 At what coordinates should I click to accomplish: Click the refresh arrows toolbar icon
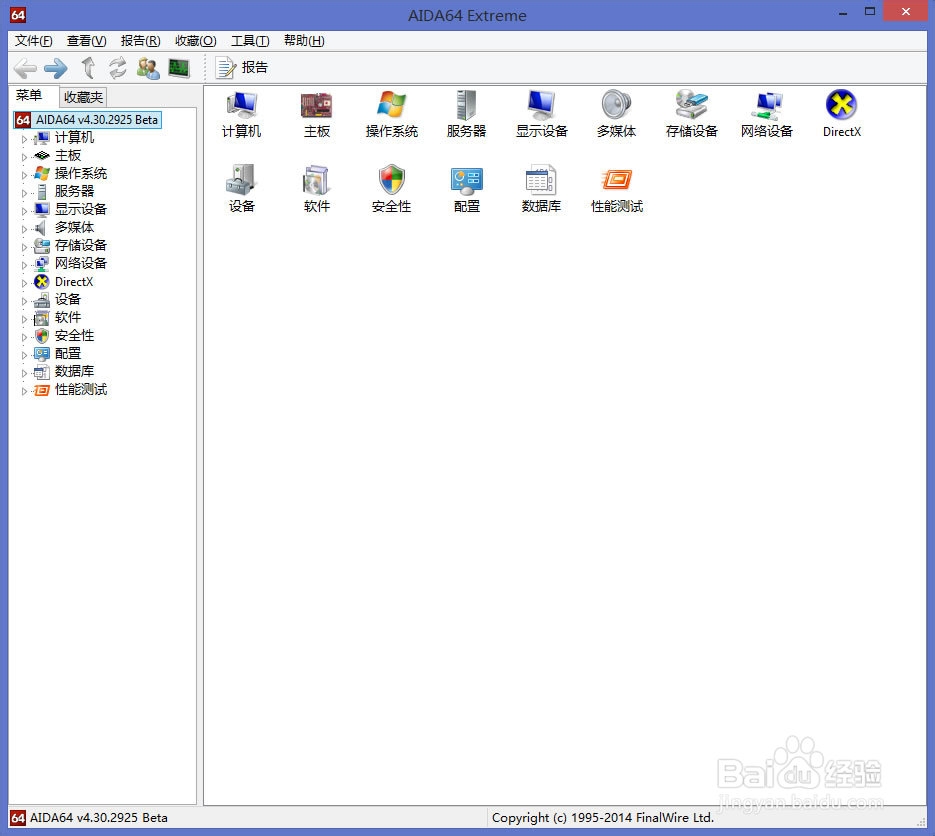click(x=117, y=68)
